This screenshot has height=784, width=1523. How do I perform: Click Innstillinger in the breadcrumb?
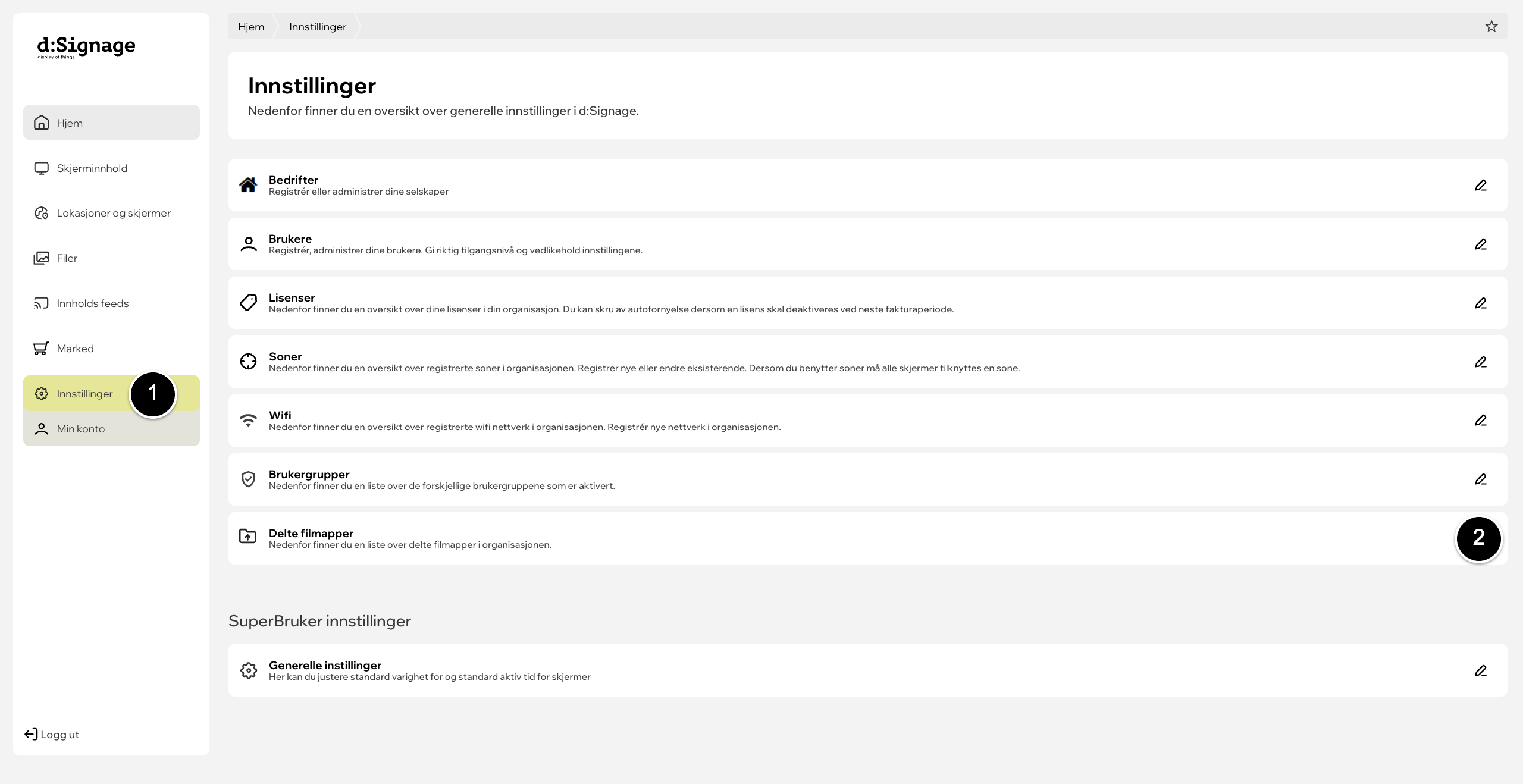(x=318, y=27)
